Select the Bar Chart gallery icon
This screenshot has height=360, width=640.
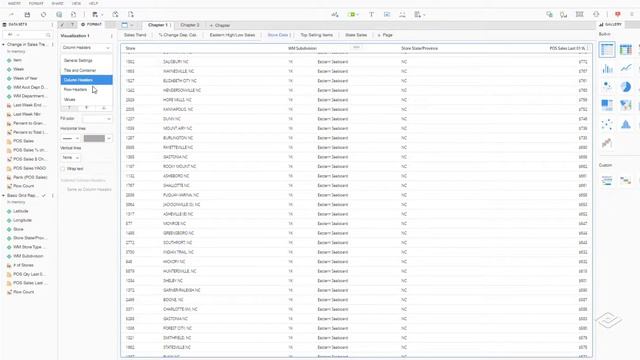pyautogui.click(x=607, y=69)
